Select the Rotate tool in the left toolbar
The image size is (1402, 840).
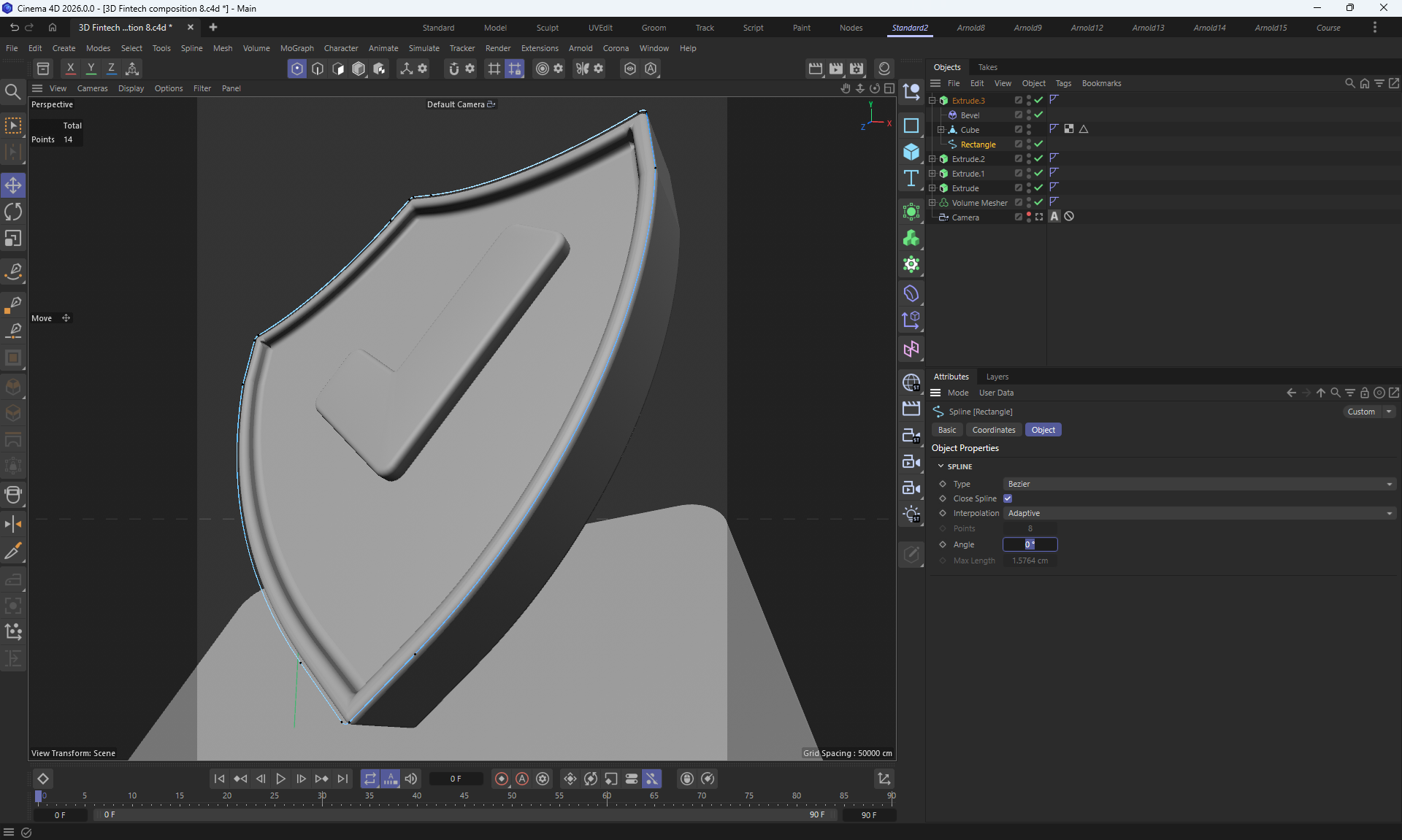pos(13,212)
